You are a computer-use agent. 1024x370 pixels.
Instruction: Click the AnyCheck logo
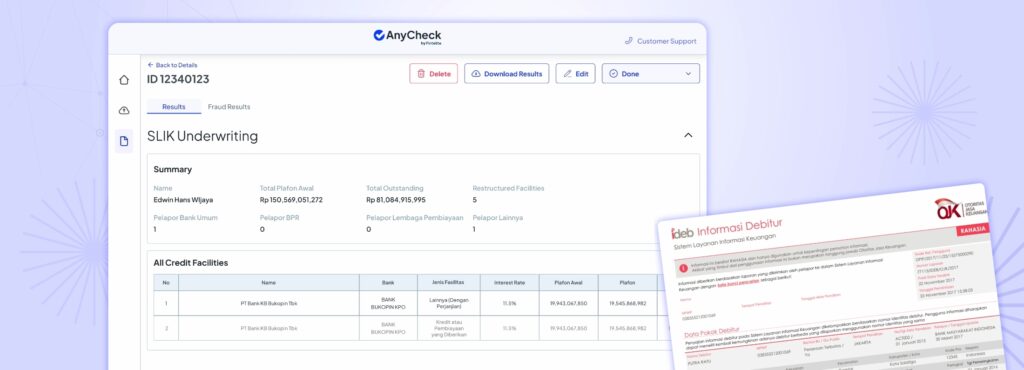point(407,36)
